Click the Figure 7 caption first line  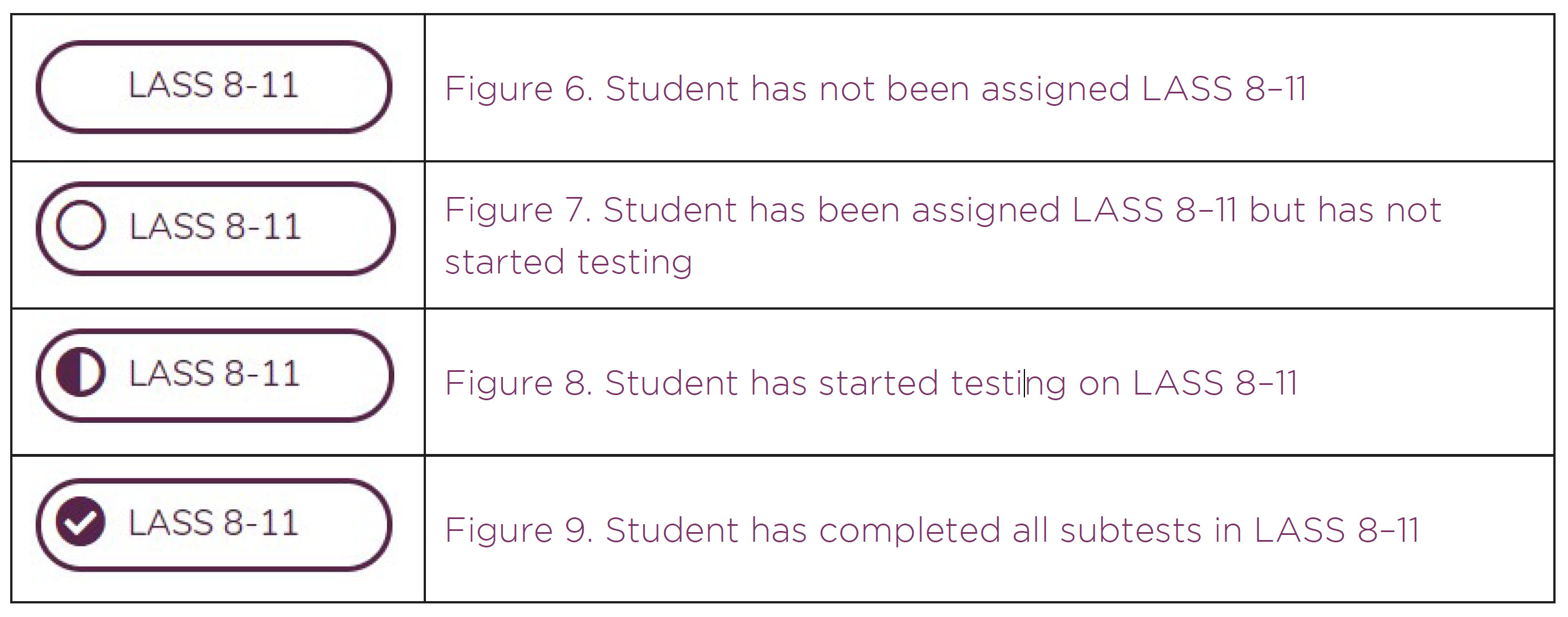tap(943, 210)
